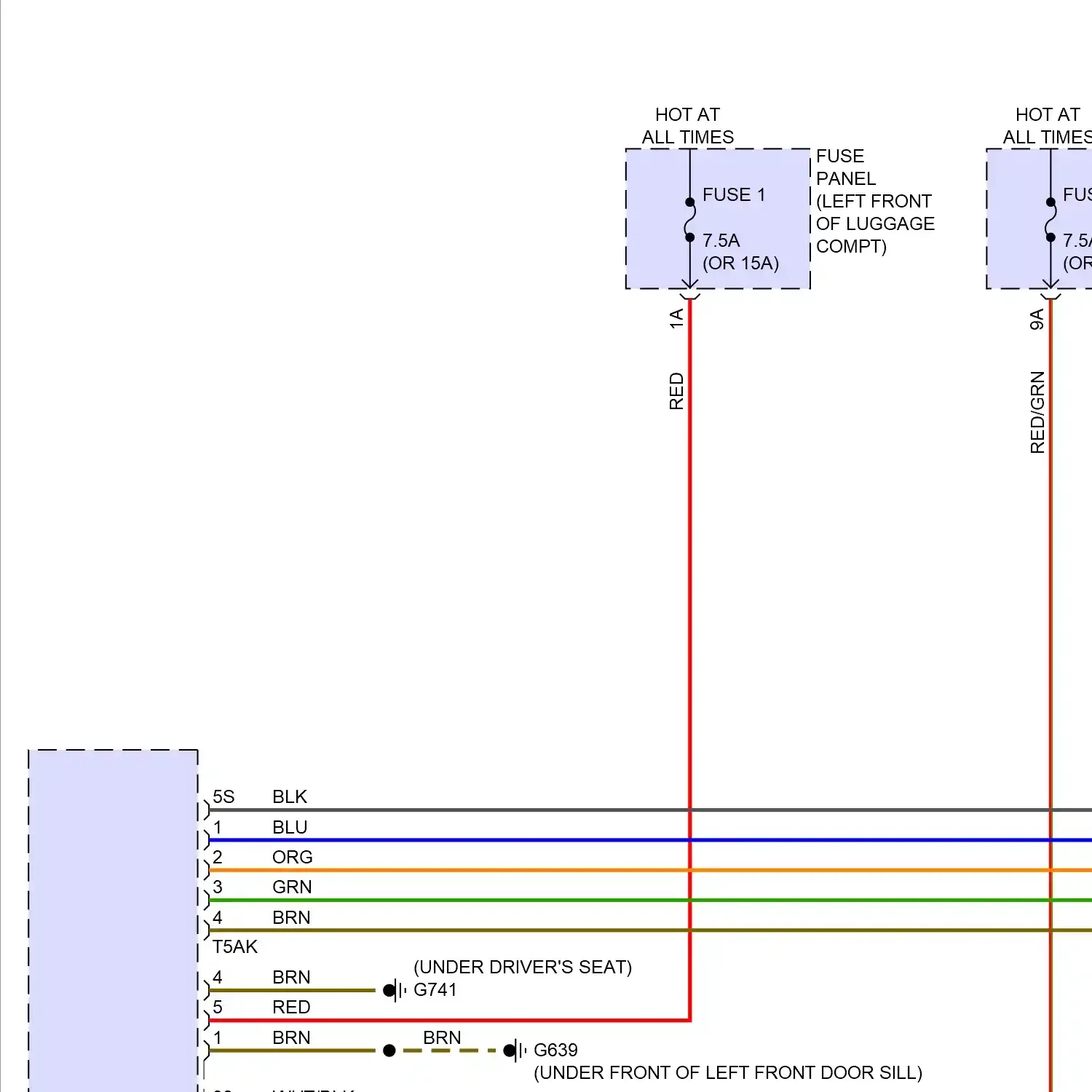Viewport: 1092px width, 1092px height.
Task: Click the "(UNDER DRIVER'S SEAT)" location note
Action: tap(523, 967)
